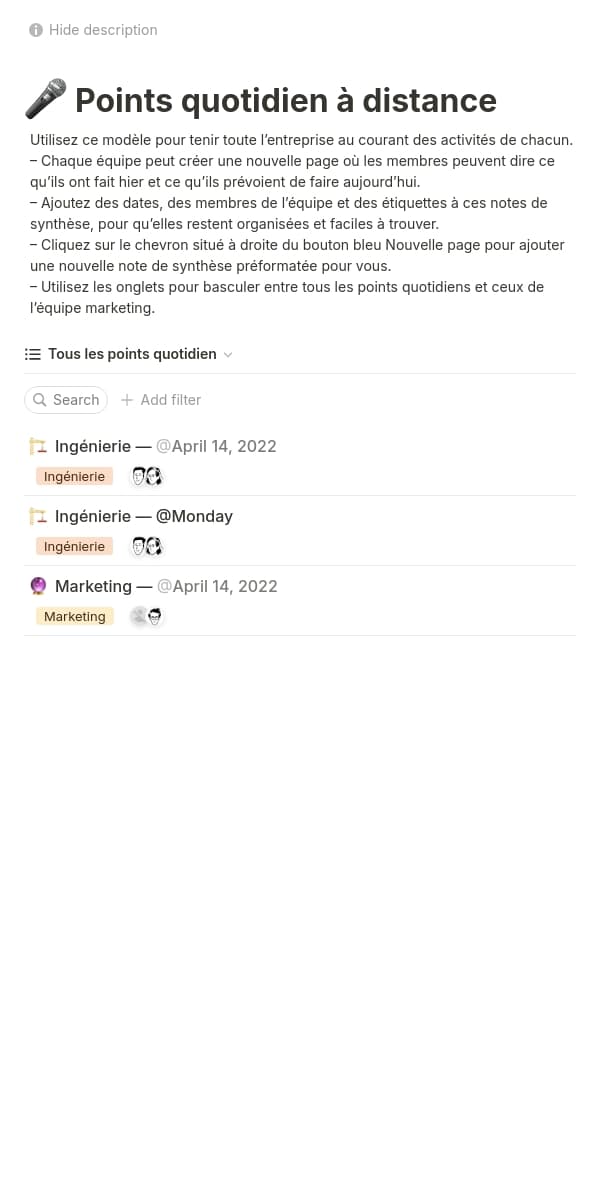Click the plus icon next to Add filter
The height and width of the screenshot is (1200, 600).
[127, 400]
